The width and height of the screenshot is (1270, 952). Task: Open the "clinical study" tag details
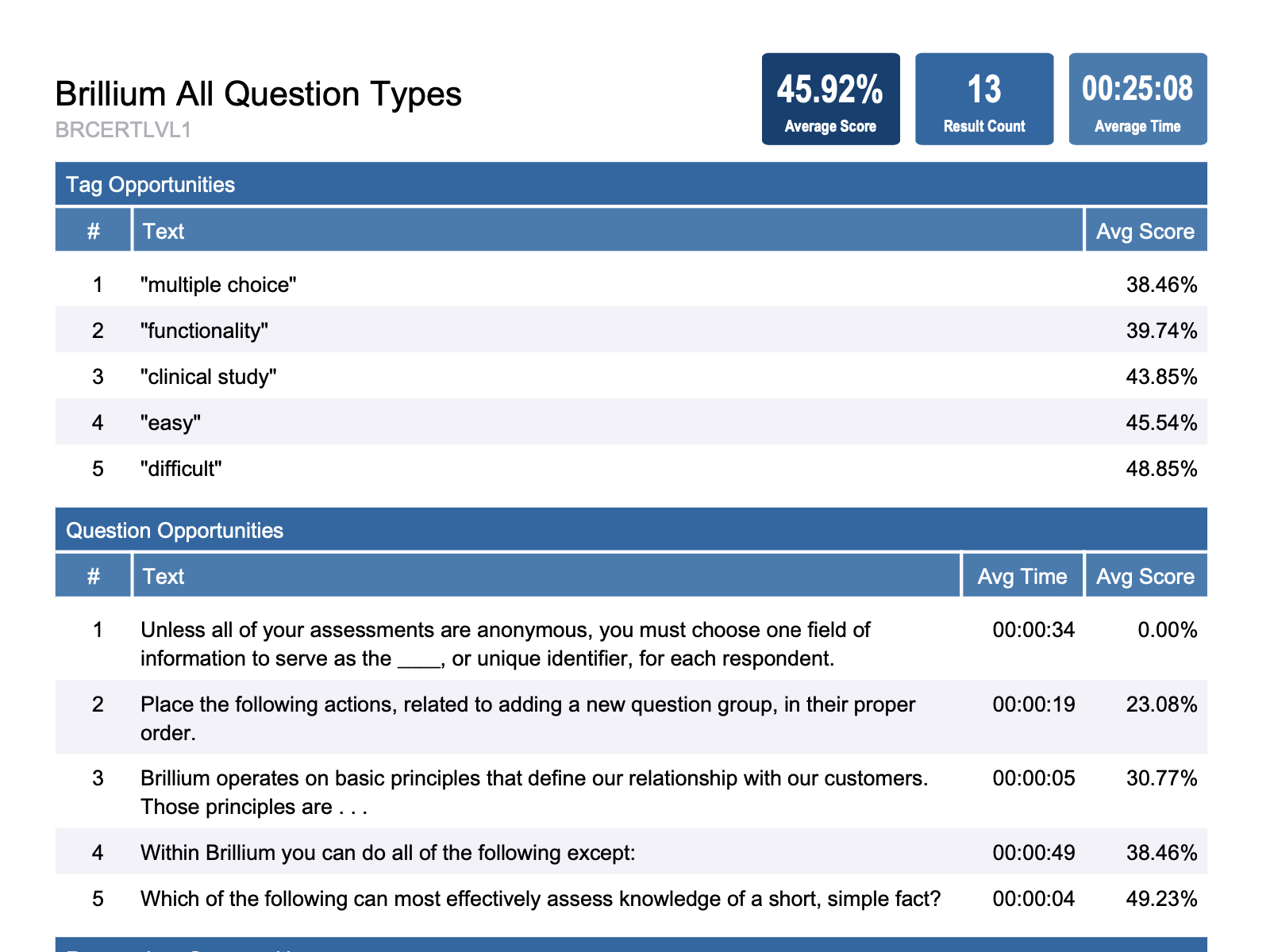click(x=211, y=376)
